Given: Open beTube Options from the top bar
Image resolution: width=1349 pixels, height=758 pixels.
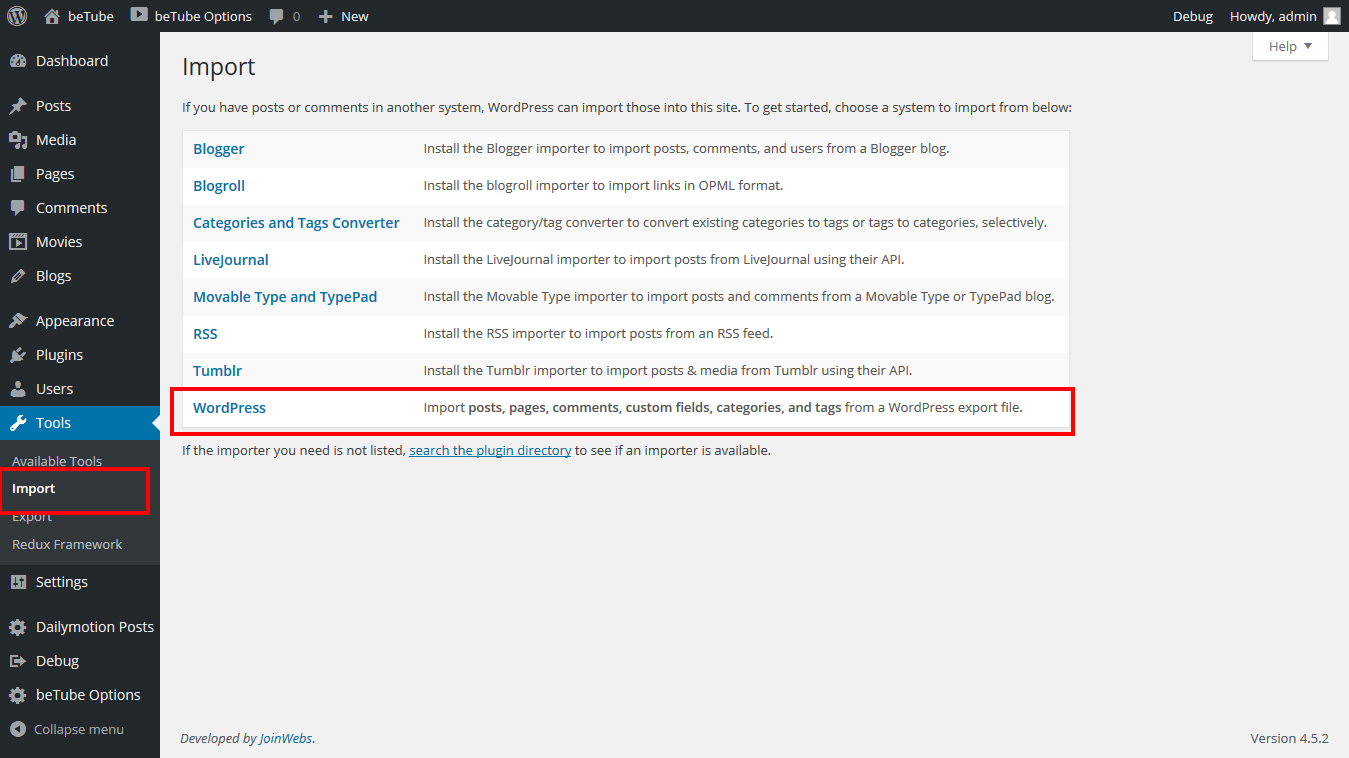Looking at the screenshot, I should [x=190, y=15].
